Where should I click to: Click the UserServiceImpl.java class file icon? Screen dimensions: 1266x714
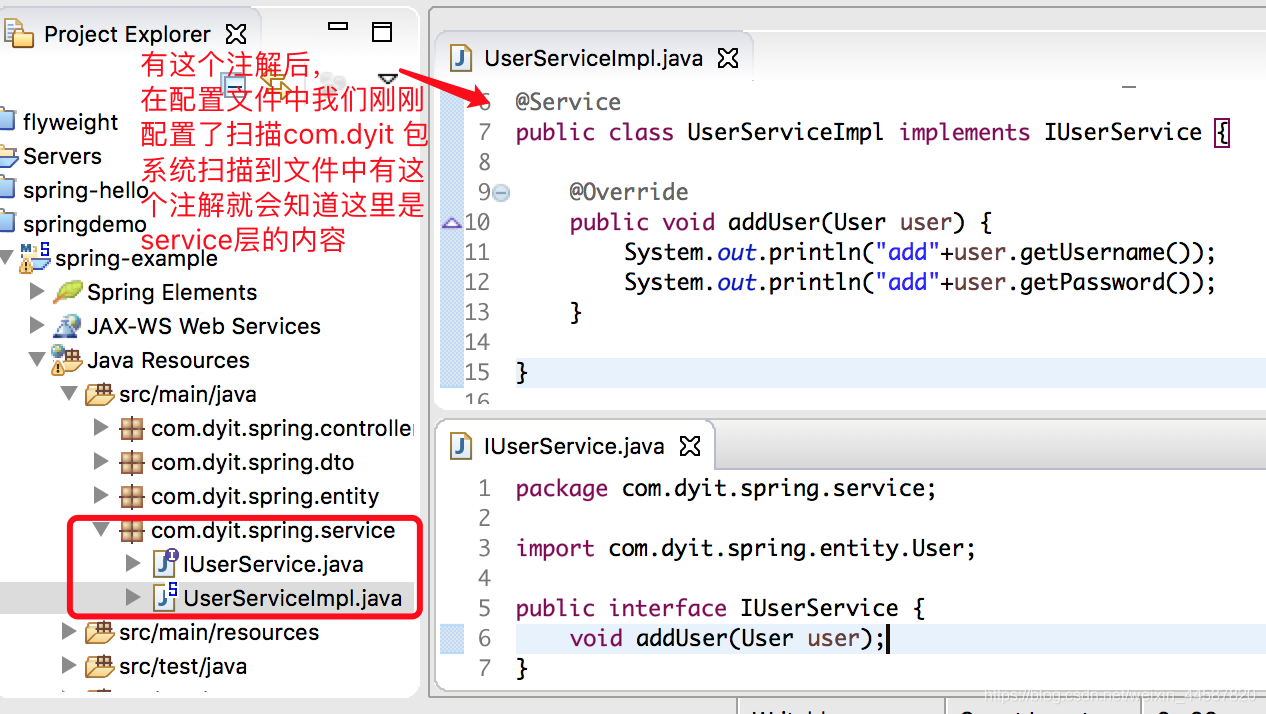pyautogui.click(x=165, y=598)
